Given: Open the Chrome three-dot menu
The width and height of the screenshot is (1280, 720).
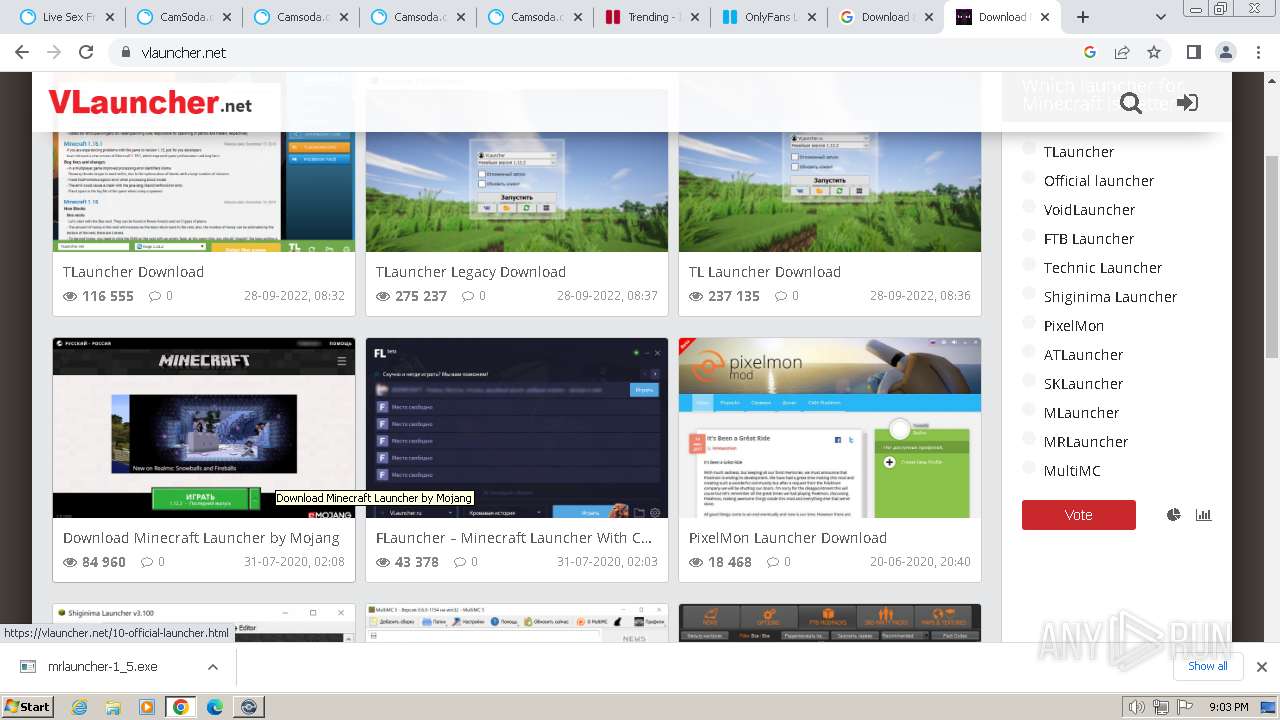Looking at the screenshot, I should click(x=1257, y=53).
